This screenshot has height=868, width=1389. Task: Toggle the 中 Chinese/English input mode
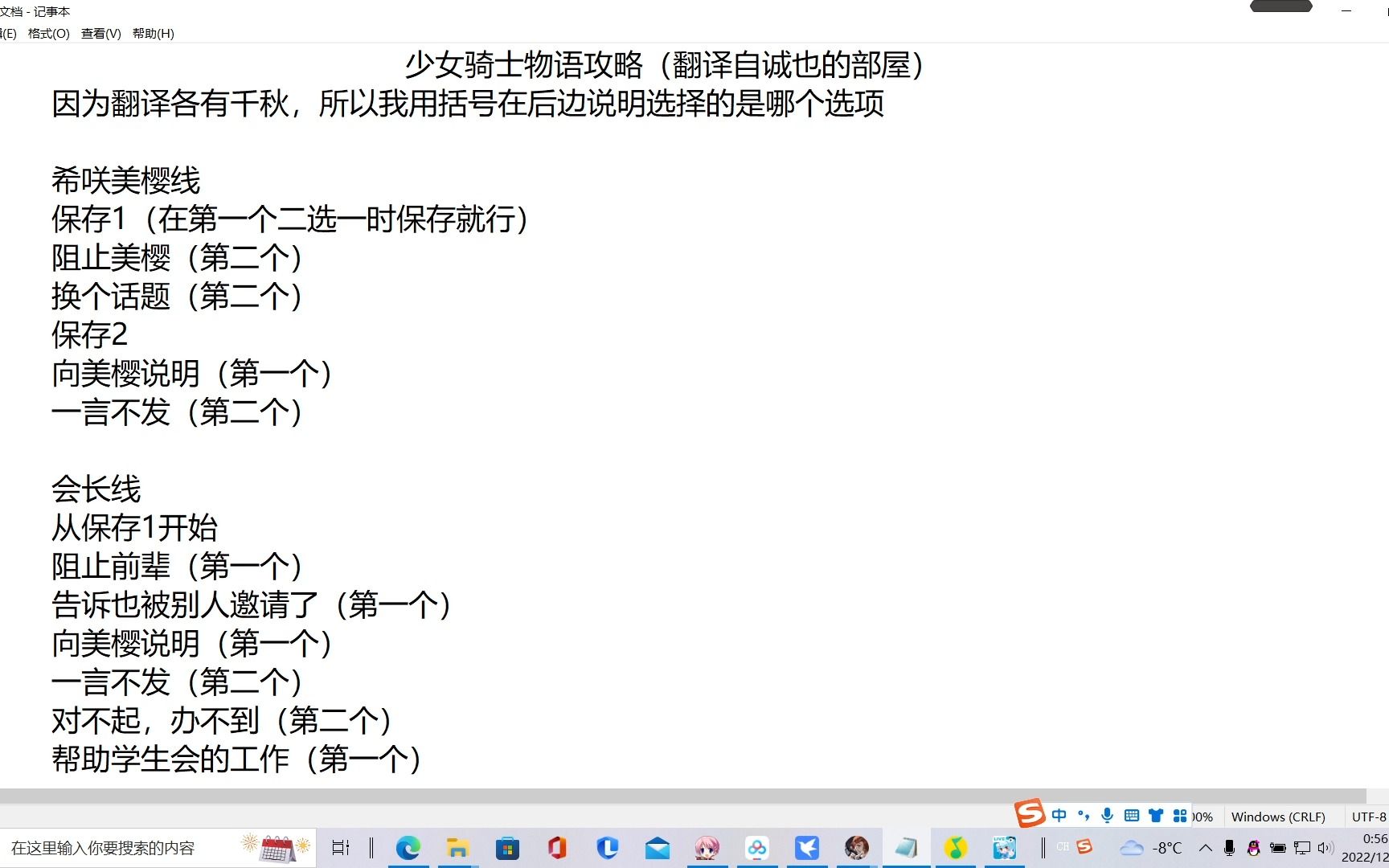1059,816
